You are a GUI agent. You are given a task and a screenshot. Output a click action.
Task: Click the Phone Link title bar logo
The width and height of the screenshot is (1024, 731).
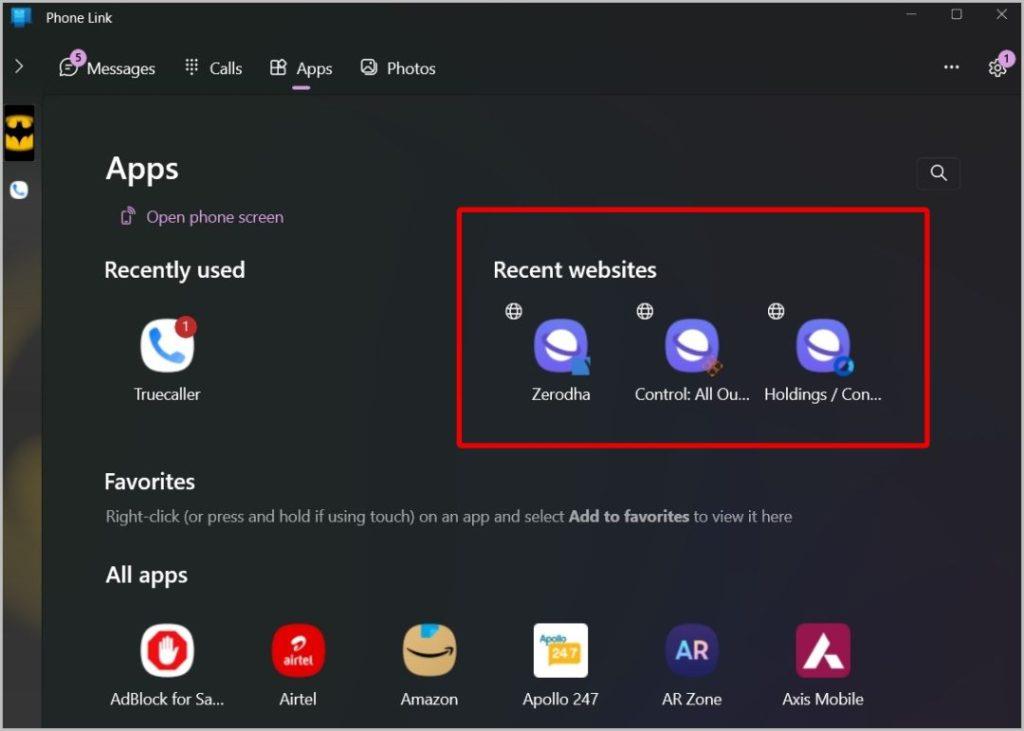coord(21,17)
